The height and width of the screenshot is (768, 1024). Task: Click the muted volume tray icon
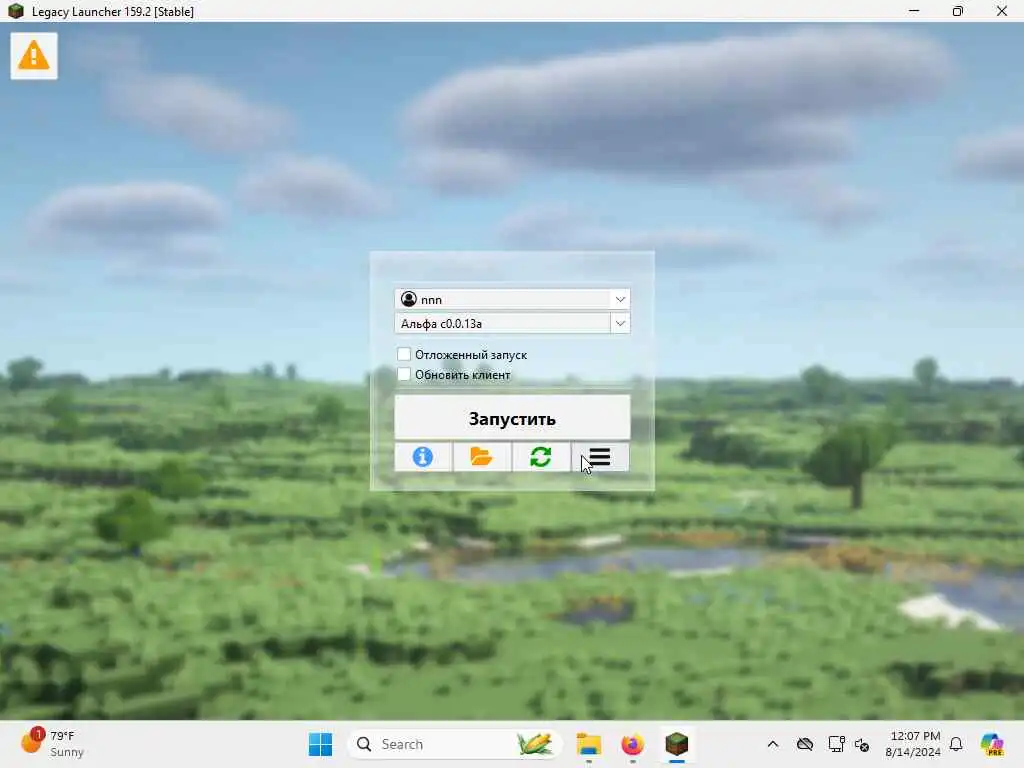point(862,744)
